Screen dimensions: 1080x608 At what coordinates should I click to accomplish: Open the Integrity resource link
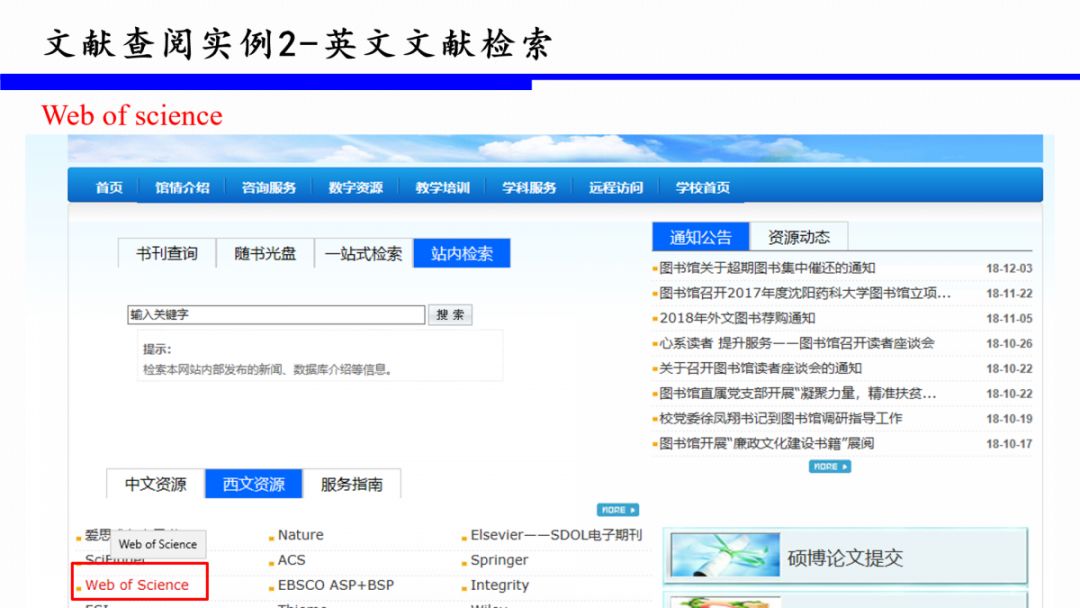coord(500,585)
